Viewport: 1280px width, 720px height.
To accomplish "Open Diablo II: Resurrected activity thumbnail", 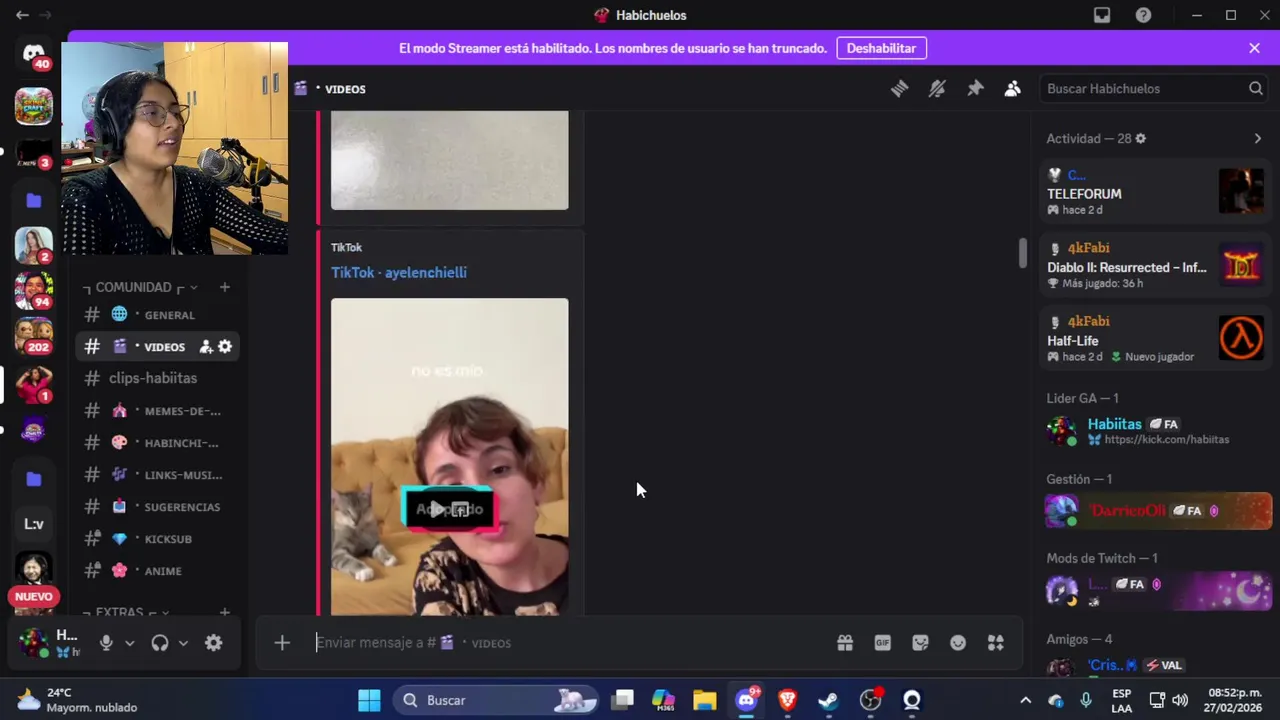I will [x=1241, y=266].
